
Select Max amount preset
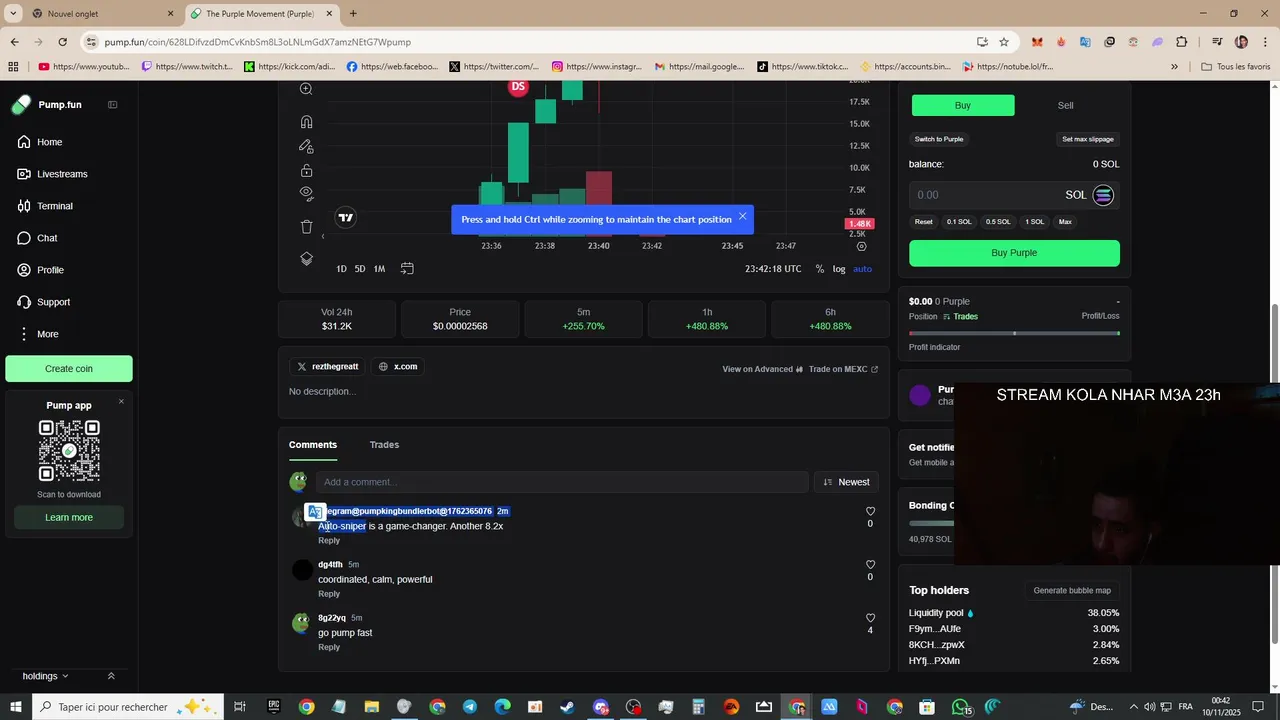[1065, 222]
